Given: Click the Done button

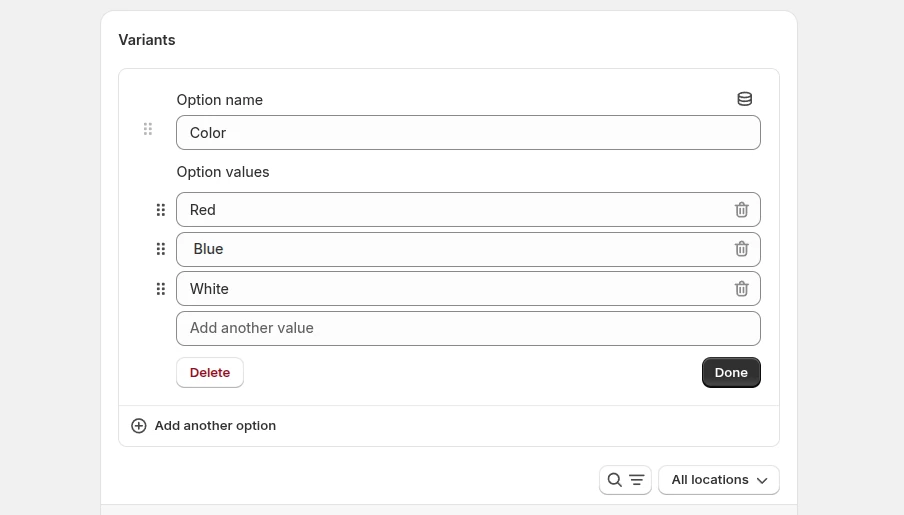Looking at the screenshot, I should [x=731, y=373].
